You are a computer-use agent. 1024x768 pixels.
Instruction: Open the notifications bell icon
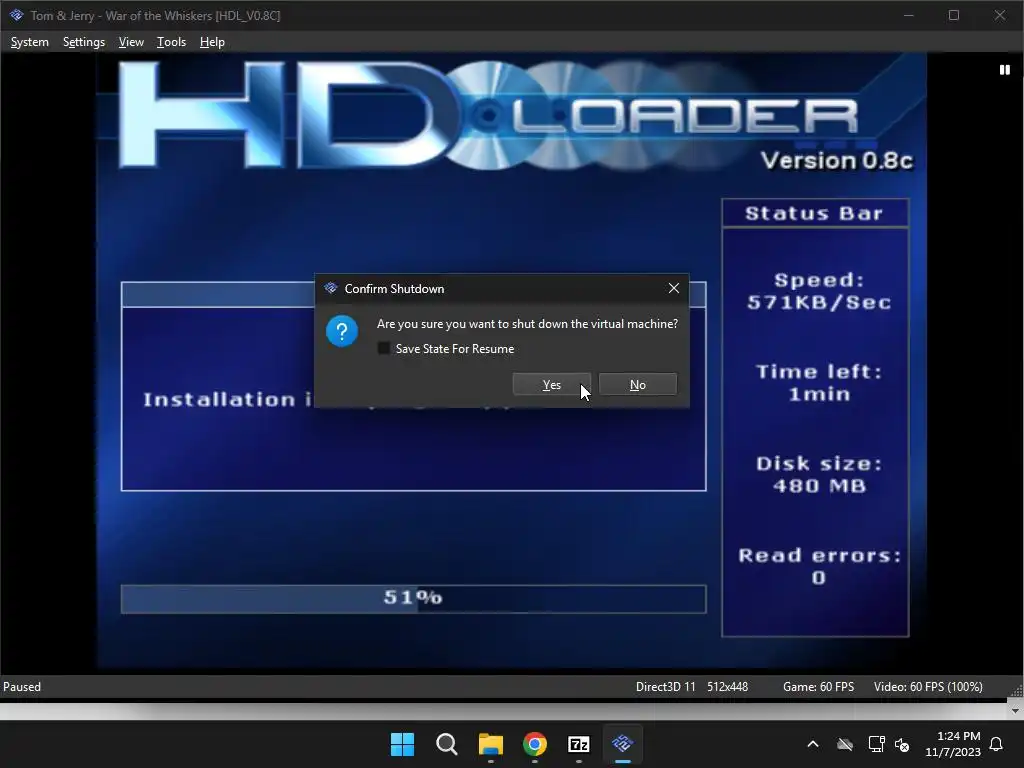(996, 744)
